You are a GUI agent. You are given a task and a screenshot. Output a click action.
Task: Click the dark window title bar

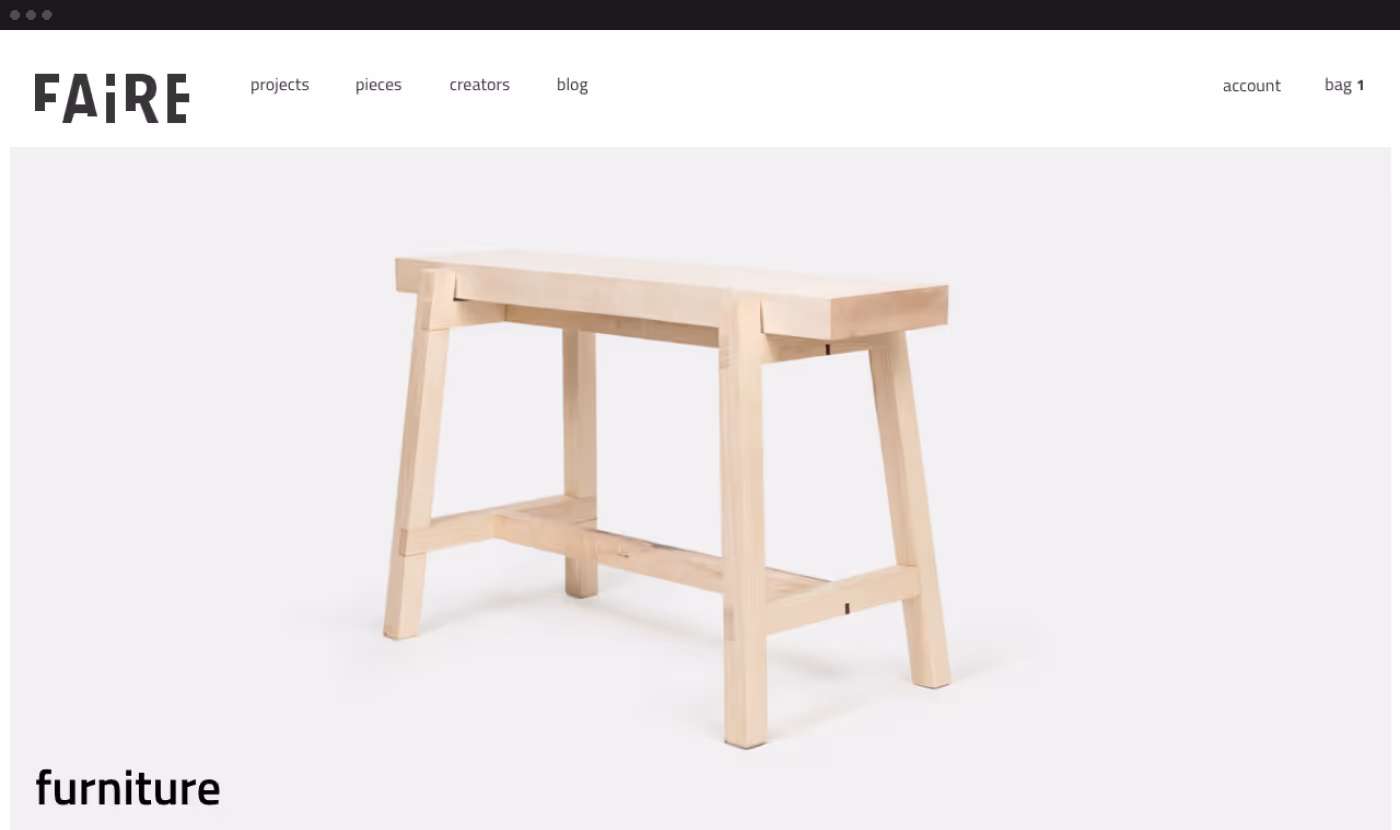pos(700,15)
